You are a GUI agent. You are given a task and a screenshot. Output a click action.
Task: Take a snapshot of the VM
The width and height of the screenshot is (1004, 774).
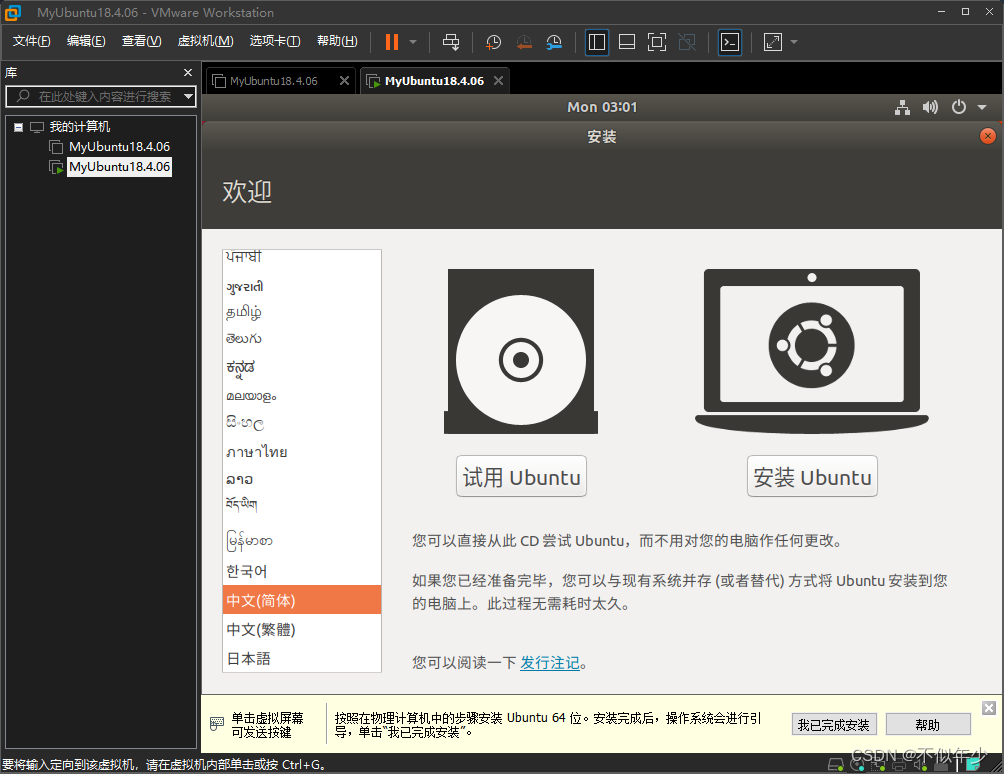(x=493, y=42)
